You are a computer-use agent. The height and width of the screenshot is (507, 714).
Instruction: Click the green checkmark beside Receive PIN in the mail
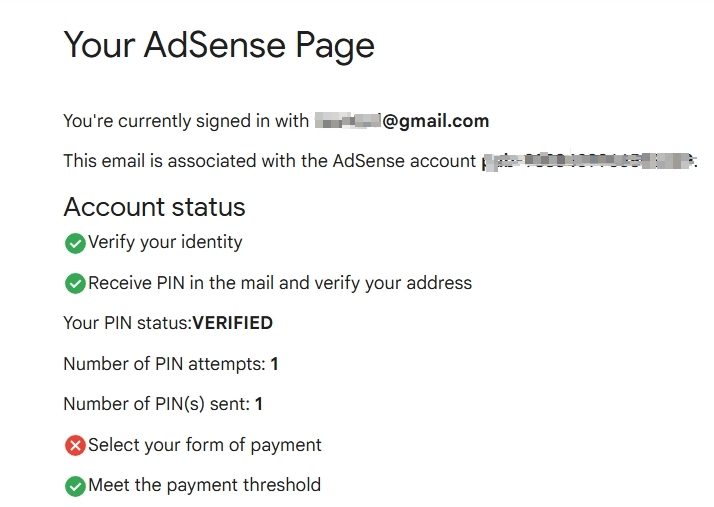75,284
